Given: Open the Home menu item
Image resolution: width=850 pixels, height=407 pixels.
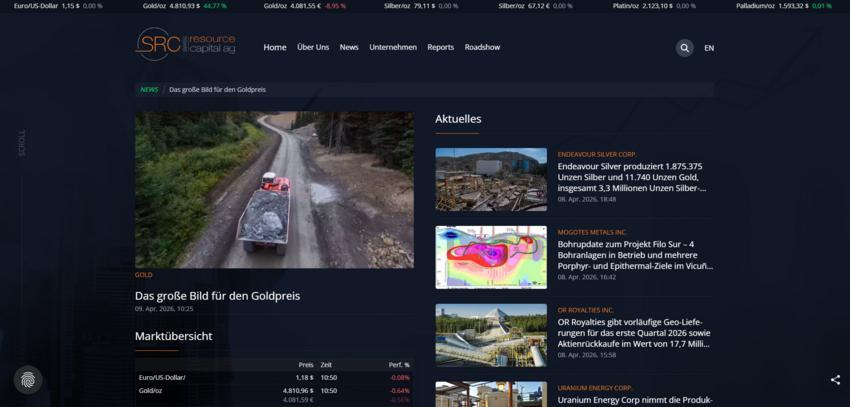Looking at the screenshot, I should (275, 47).
